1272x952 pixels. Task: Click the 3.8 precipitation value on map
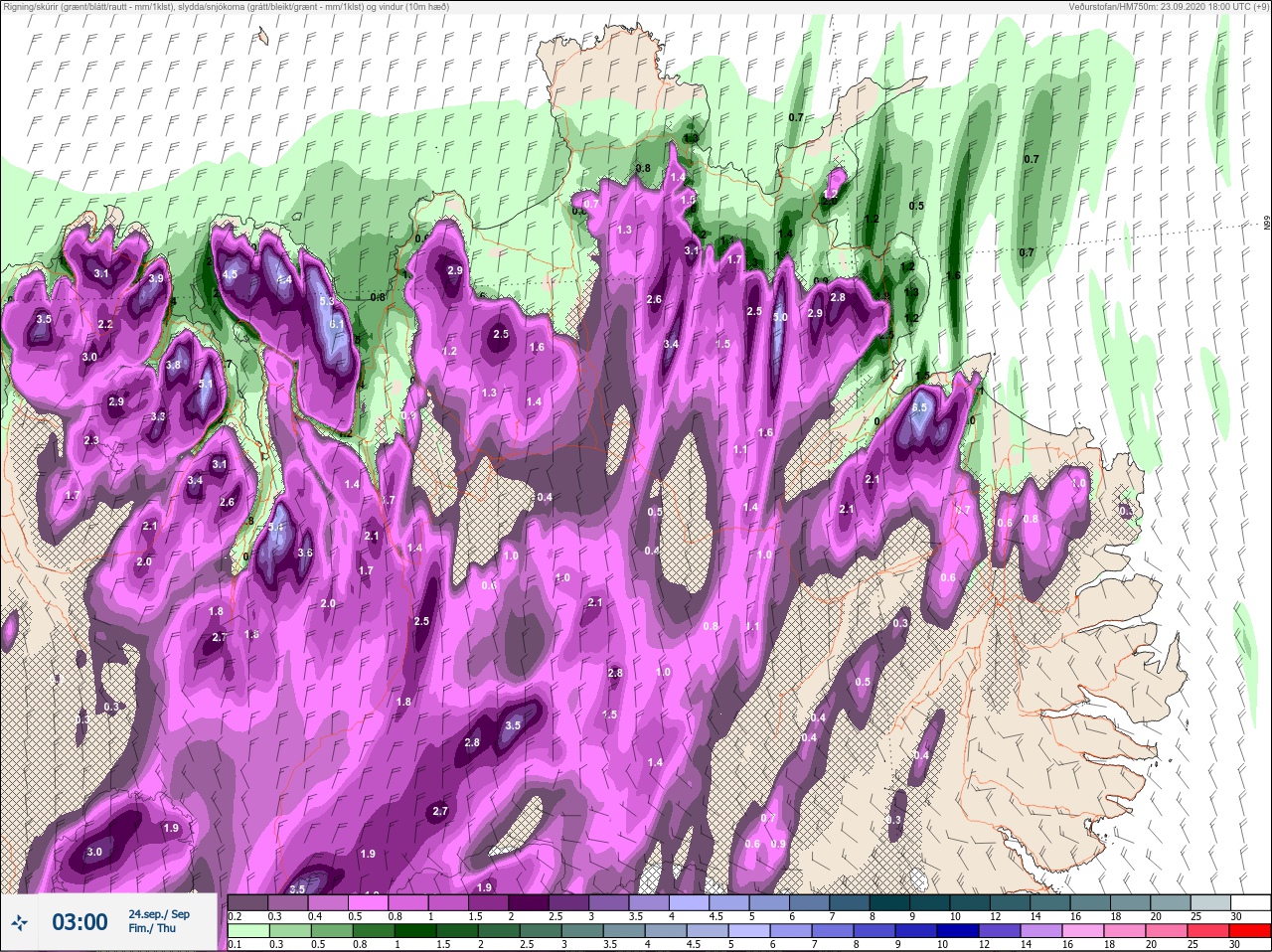(x=174, y=365)
